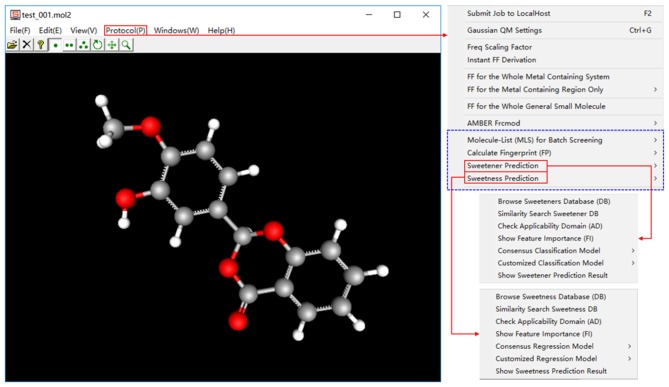Open the Protocol(P) menu
669x387 pixels.
pyautogui.click(x=125, y=30)
